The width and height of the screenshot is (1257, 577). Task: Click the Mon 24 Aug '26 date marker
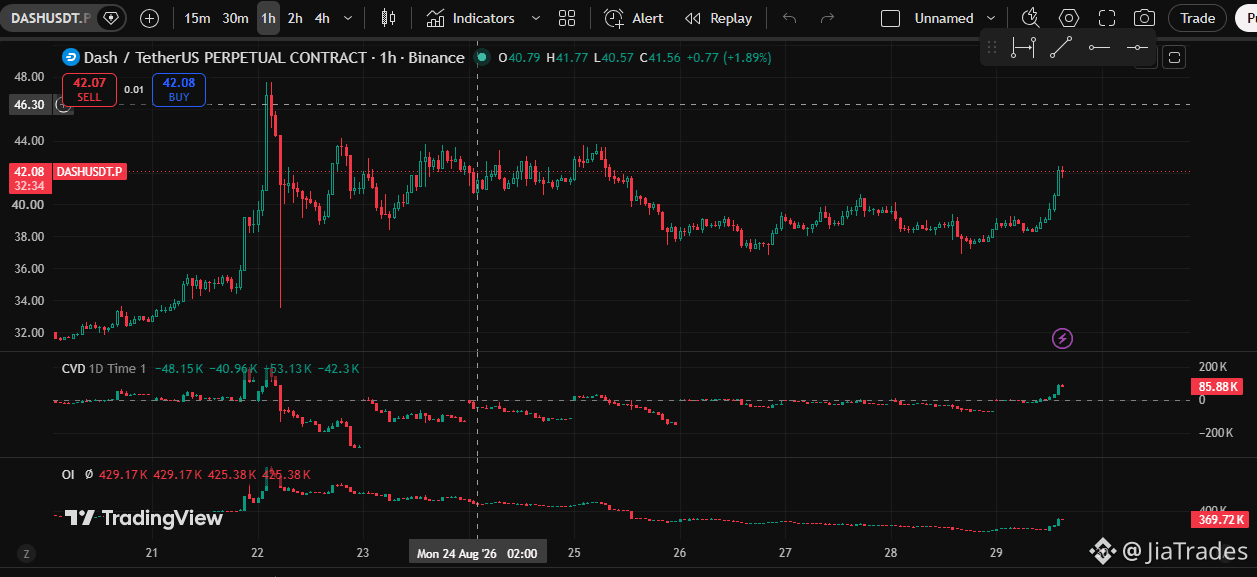point(477,553)
